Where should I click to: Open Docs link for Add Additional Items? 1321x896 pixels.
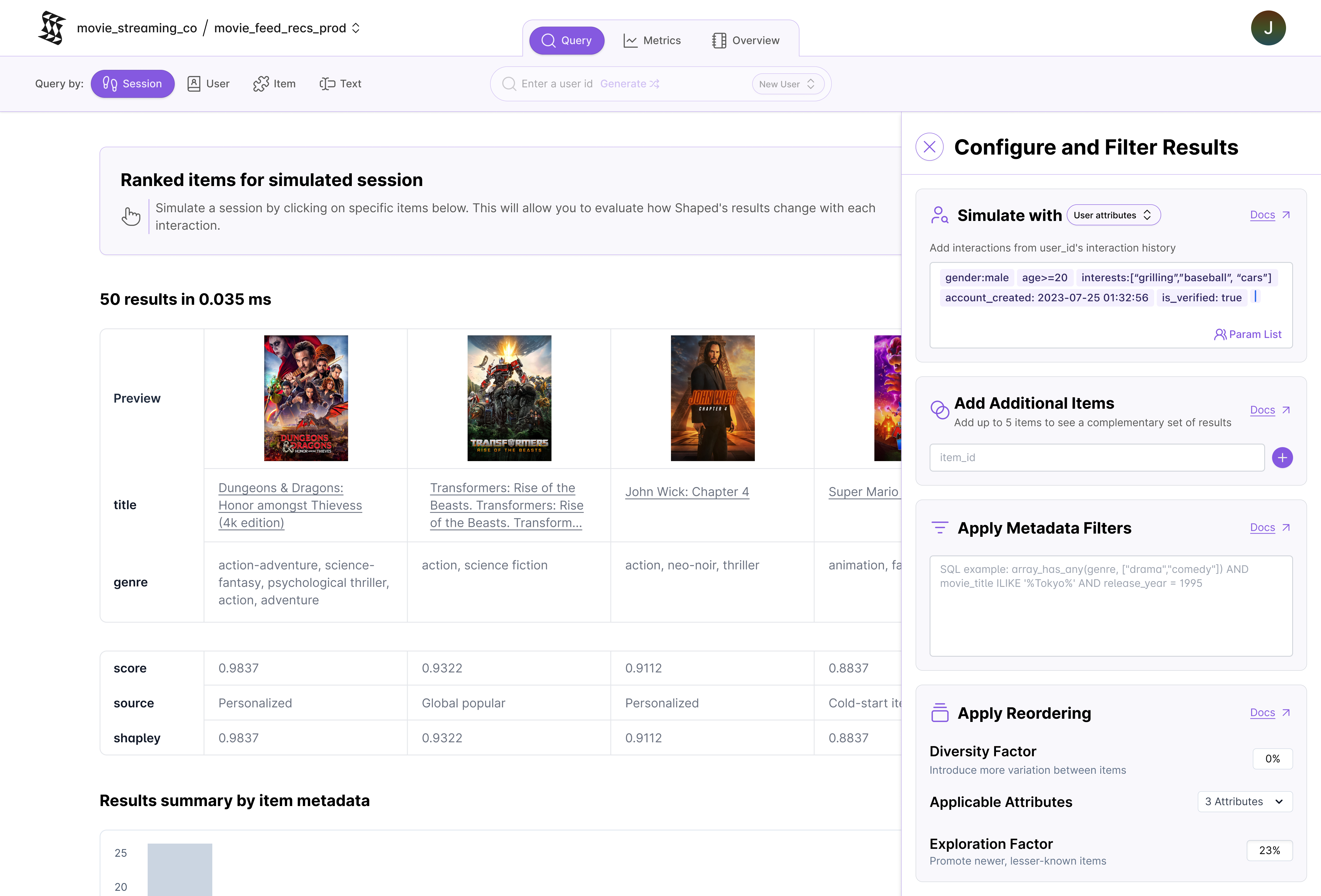pyautogui.click(x=1270, y=410)
